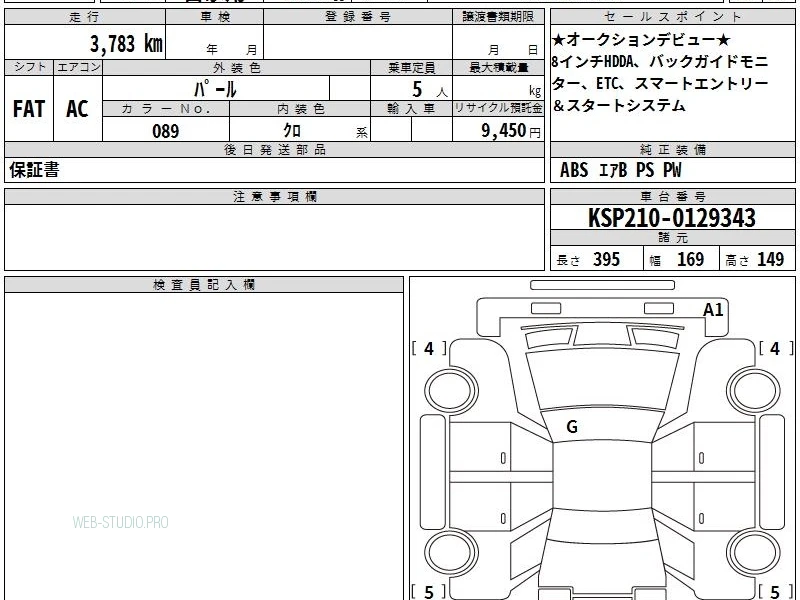Click length value 395

(606, 260)
